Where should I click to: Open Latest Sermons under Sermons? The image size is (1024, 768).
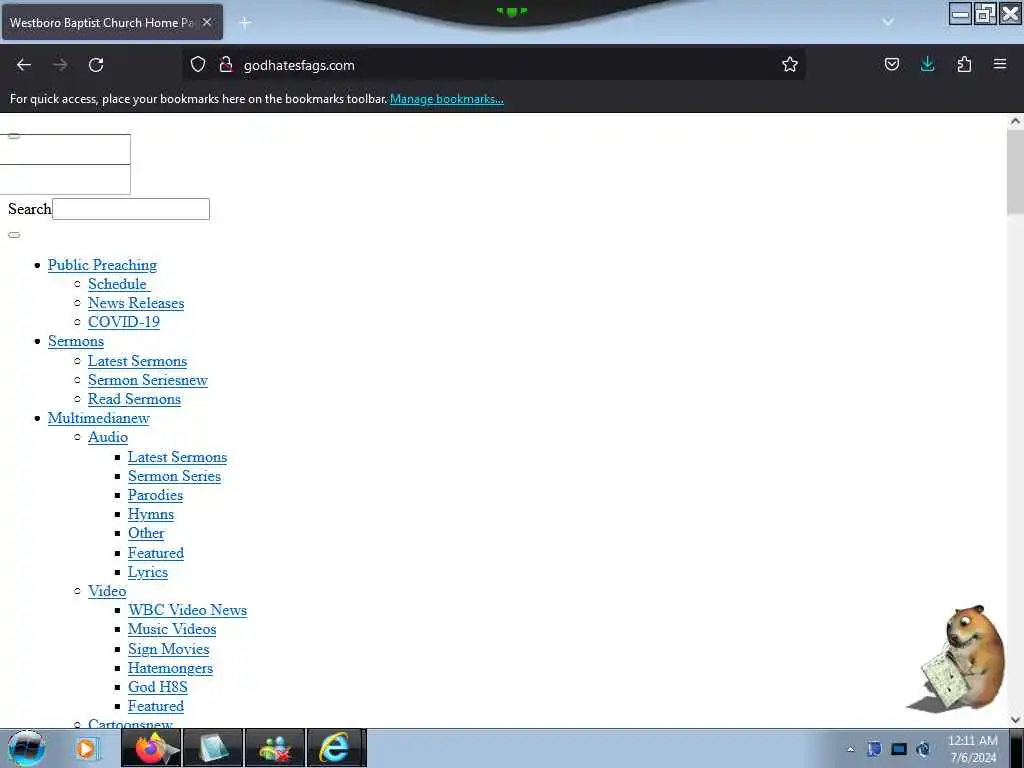[x=138, y=361]
